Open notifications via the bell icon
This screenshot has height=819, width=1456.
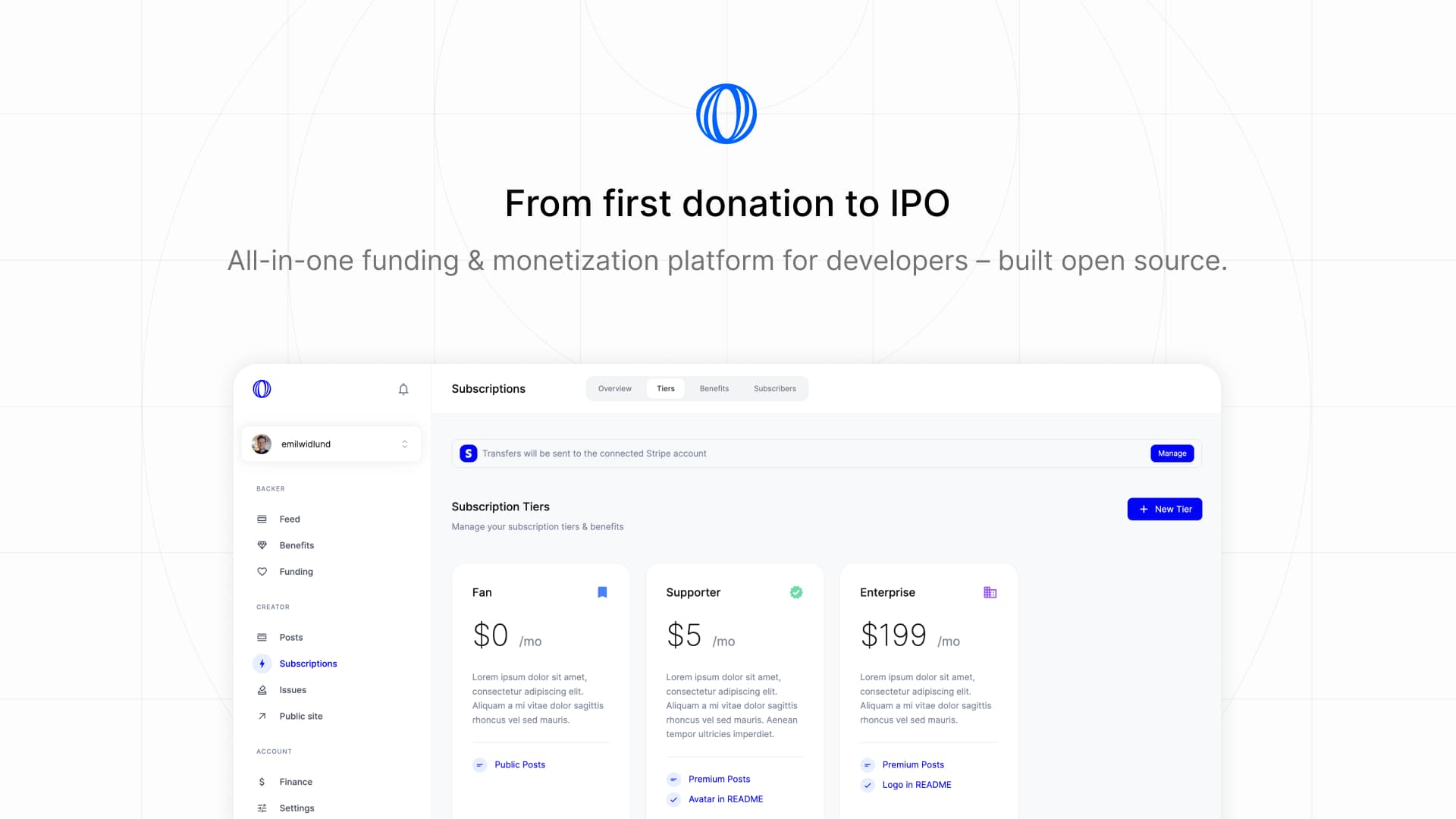click(x=403, y=389)
